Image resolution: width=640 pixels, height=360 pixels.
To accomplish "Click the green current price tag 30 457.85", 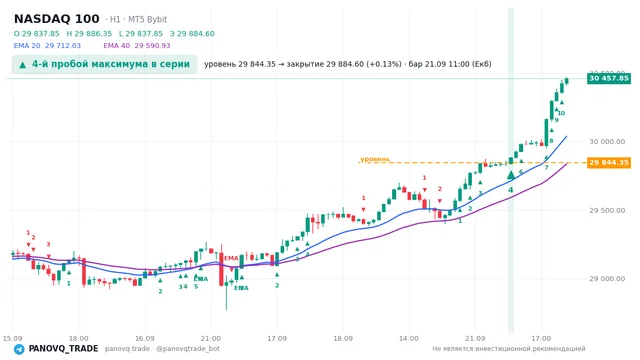I will [x=609, y=78].
